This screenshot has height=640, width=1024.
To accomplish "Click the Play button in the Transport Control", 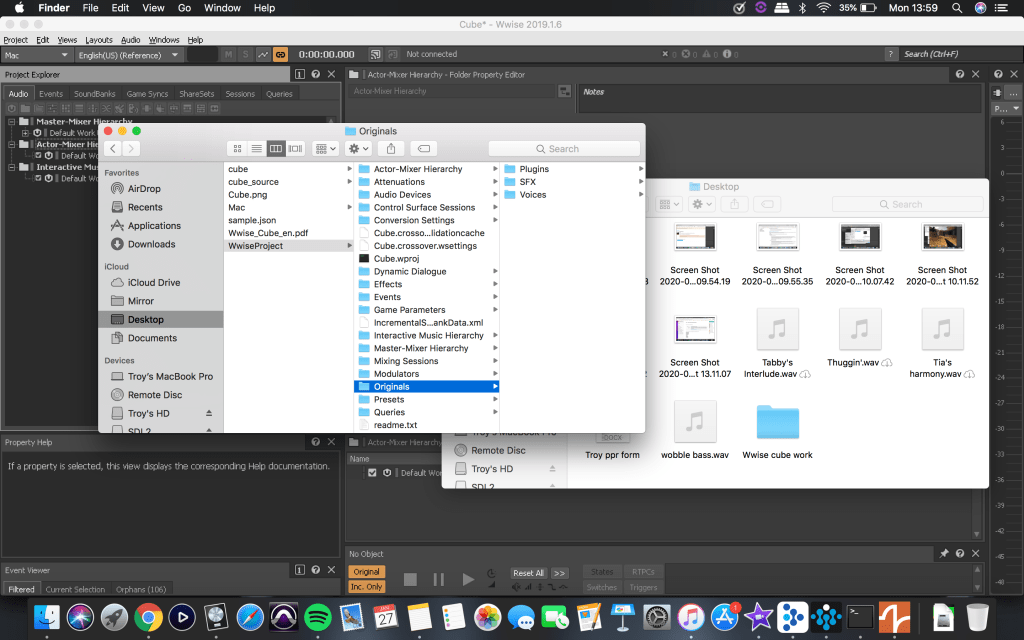I will pos(468,579).
